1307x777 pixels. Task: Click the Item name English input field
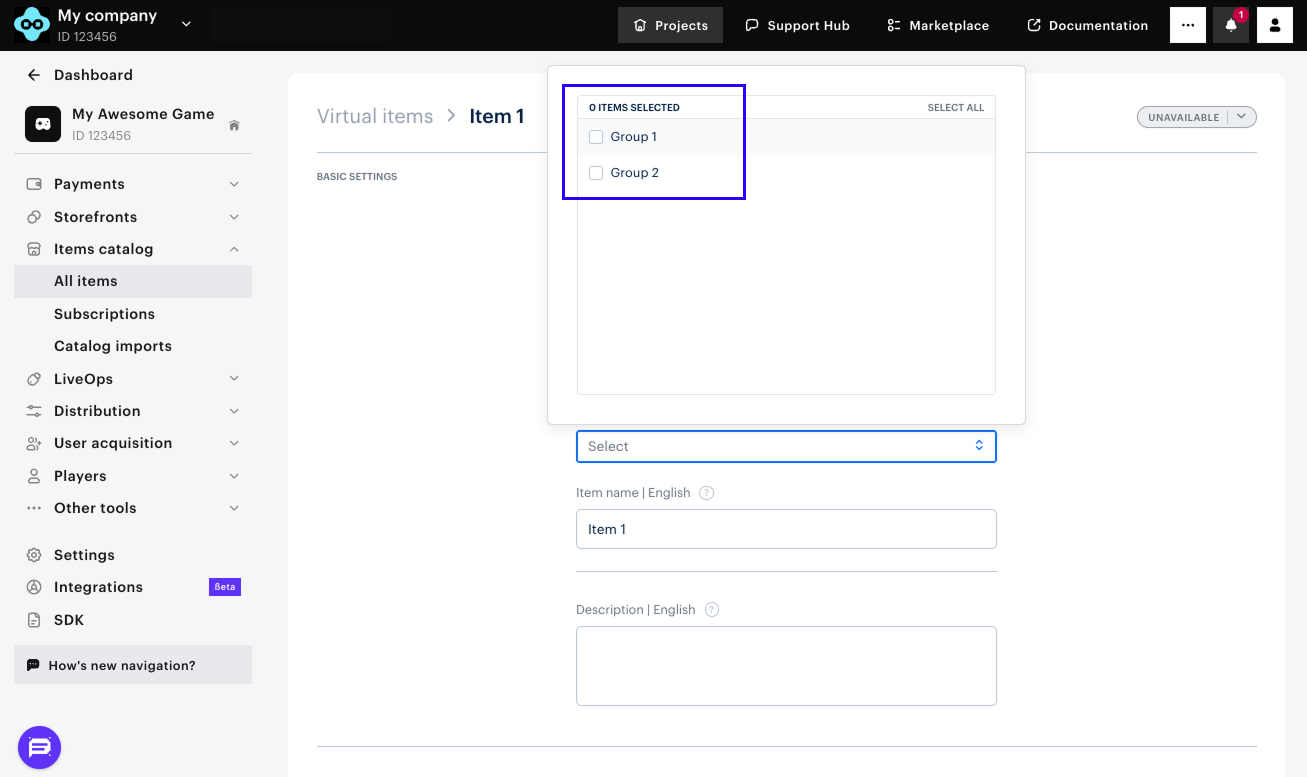click(786, 529)
